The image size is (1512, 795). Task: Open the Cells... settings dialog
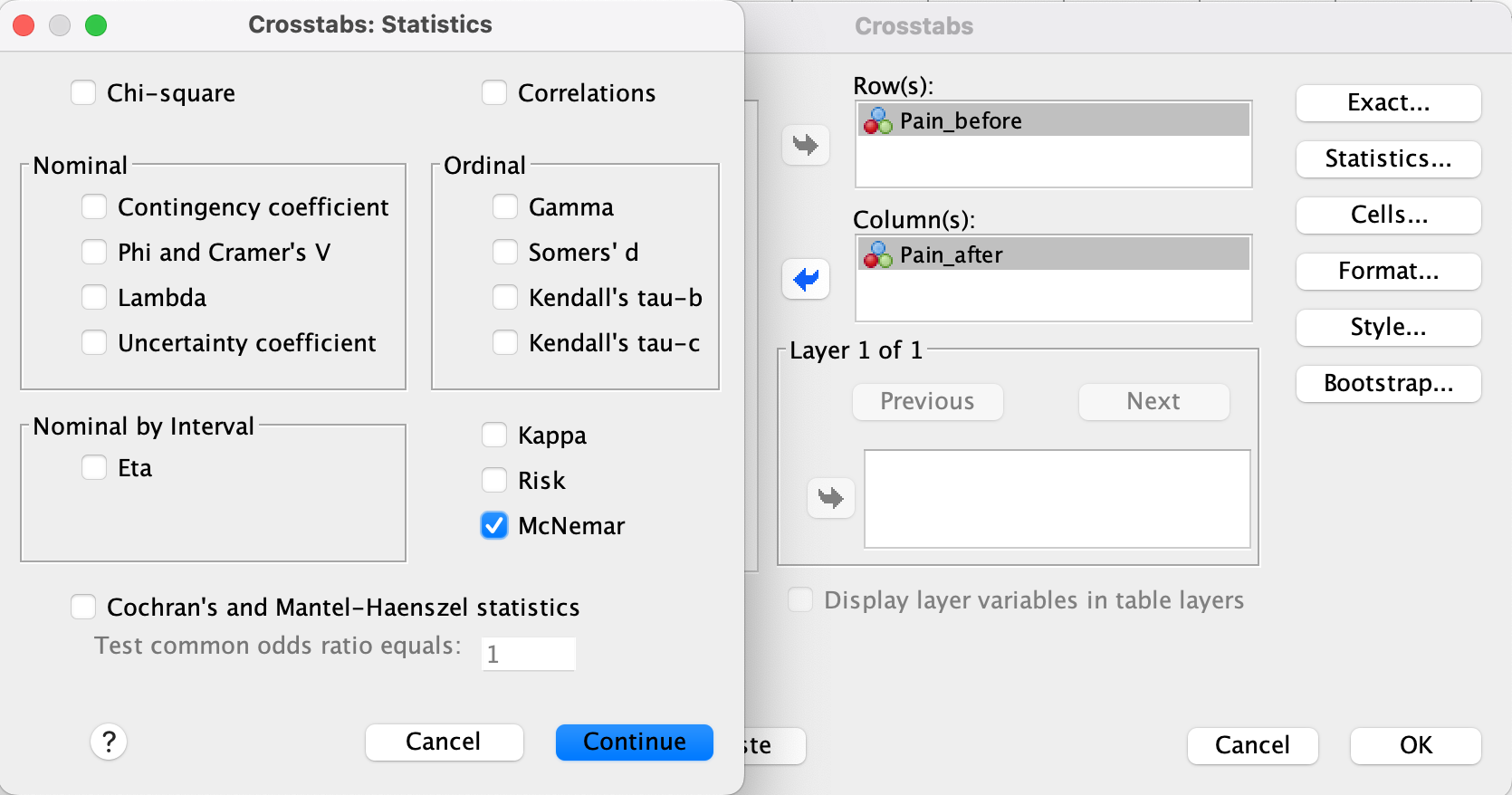coord(1388,215)
